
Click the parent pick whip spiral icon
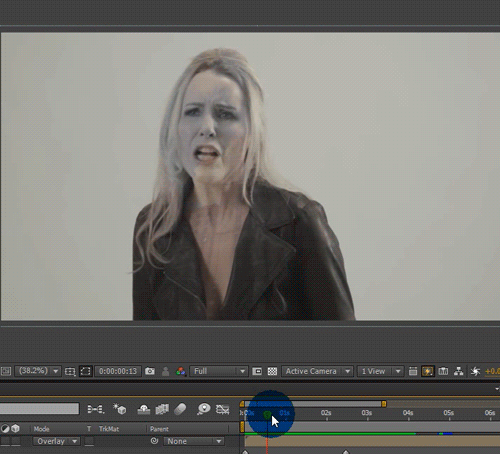pos(154,441)
